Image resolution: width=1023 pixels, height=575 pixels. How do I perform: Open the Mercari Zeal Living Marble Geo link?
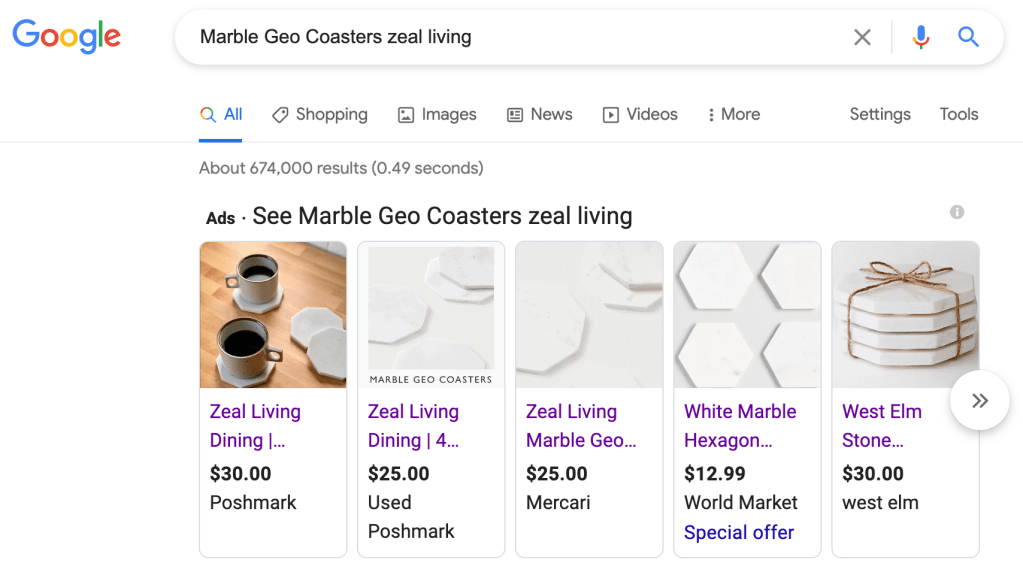(581, 425)
